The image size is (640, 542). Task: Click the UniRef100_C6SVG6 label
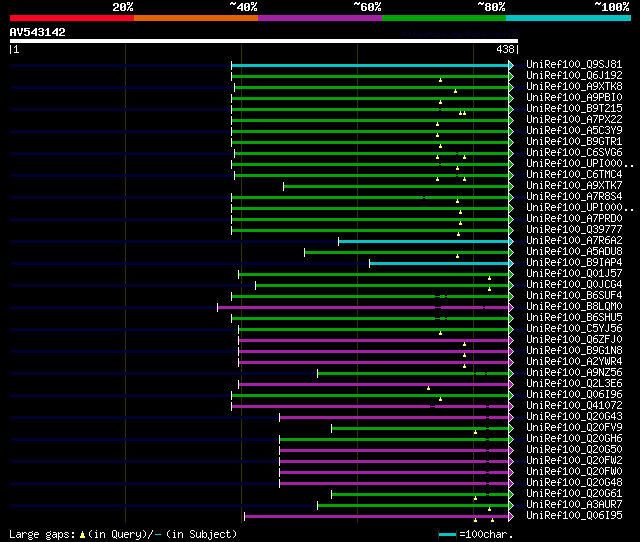coord(574,153)
